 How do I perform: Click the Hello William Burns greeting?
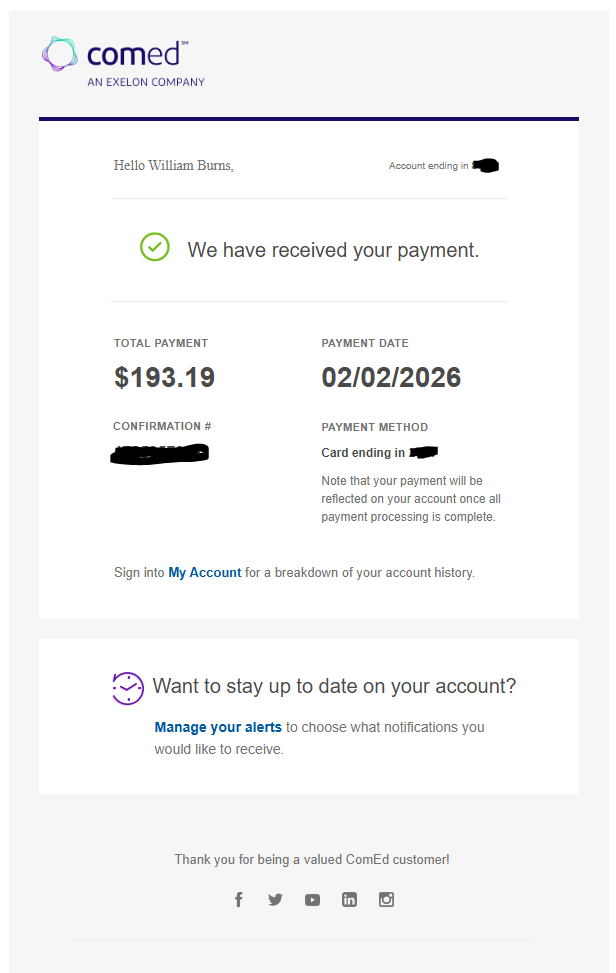[x=174, y=165]
